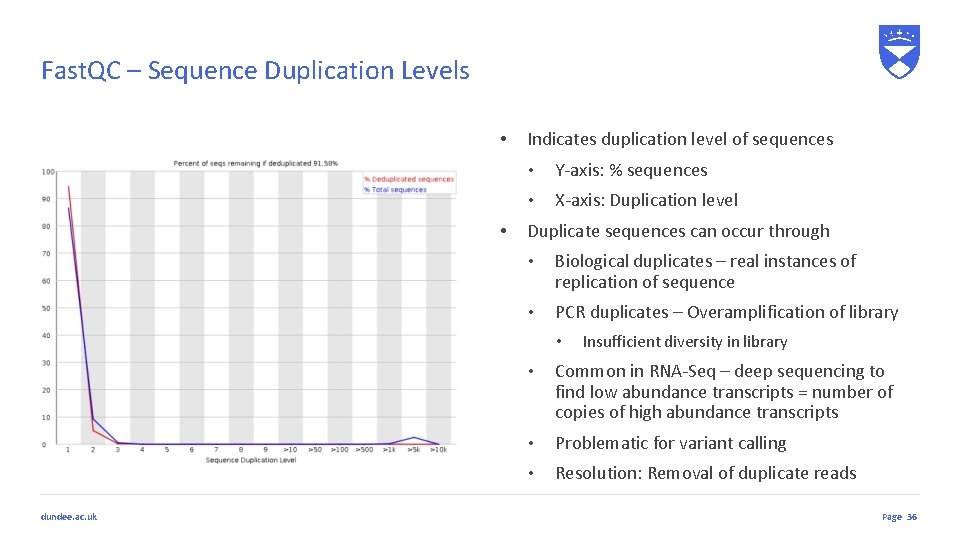Open the dundee.ac.uk footer link

pos(69,517)
